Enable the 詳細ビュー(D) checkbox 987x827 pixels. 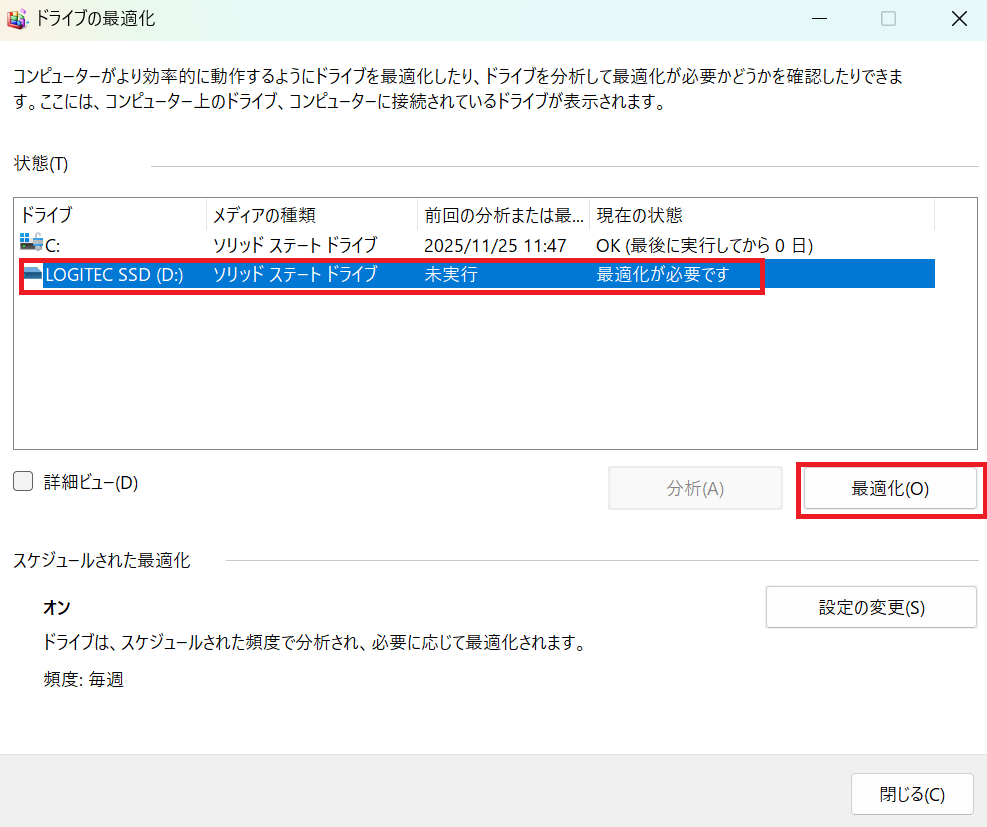tap(23, 482)
